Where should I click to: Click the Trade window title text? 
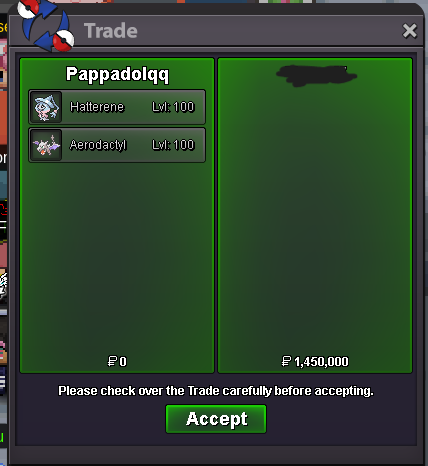point(111,31)
